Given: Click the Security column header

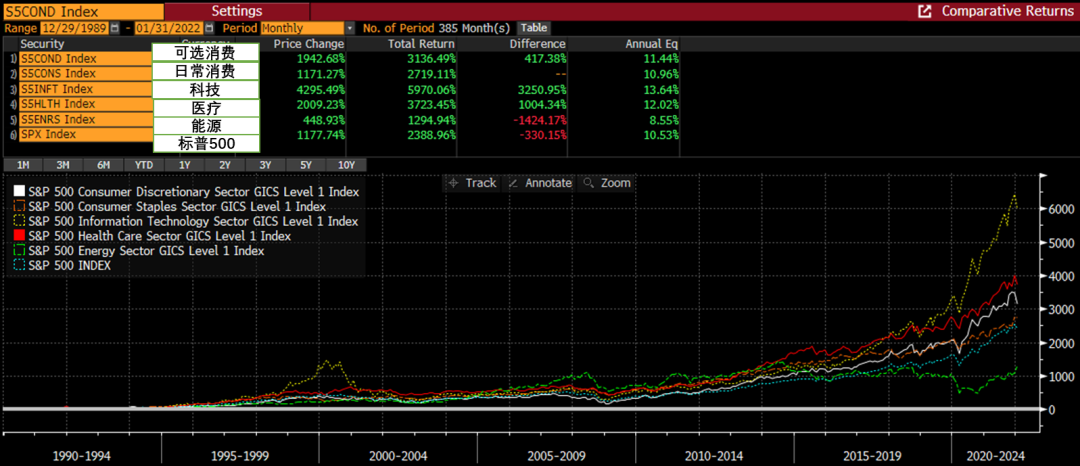Looking at the screenshot, I should [x=42, y=44].
